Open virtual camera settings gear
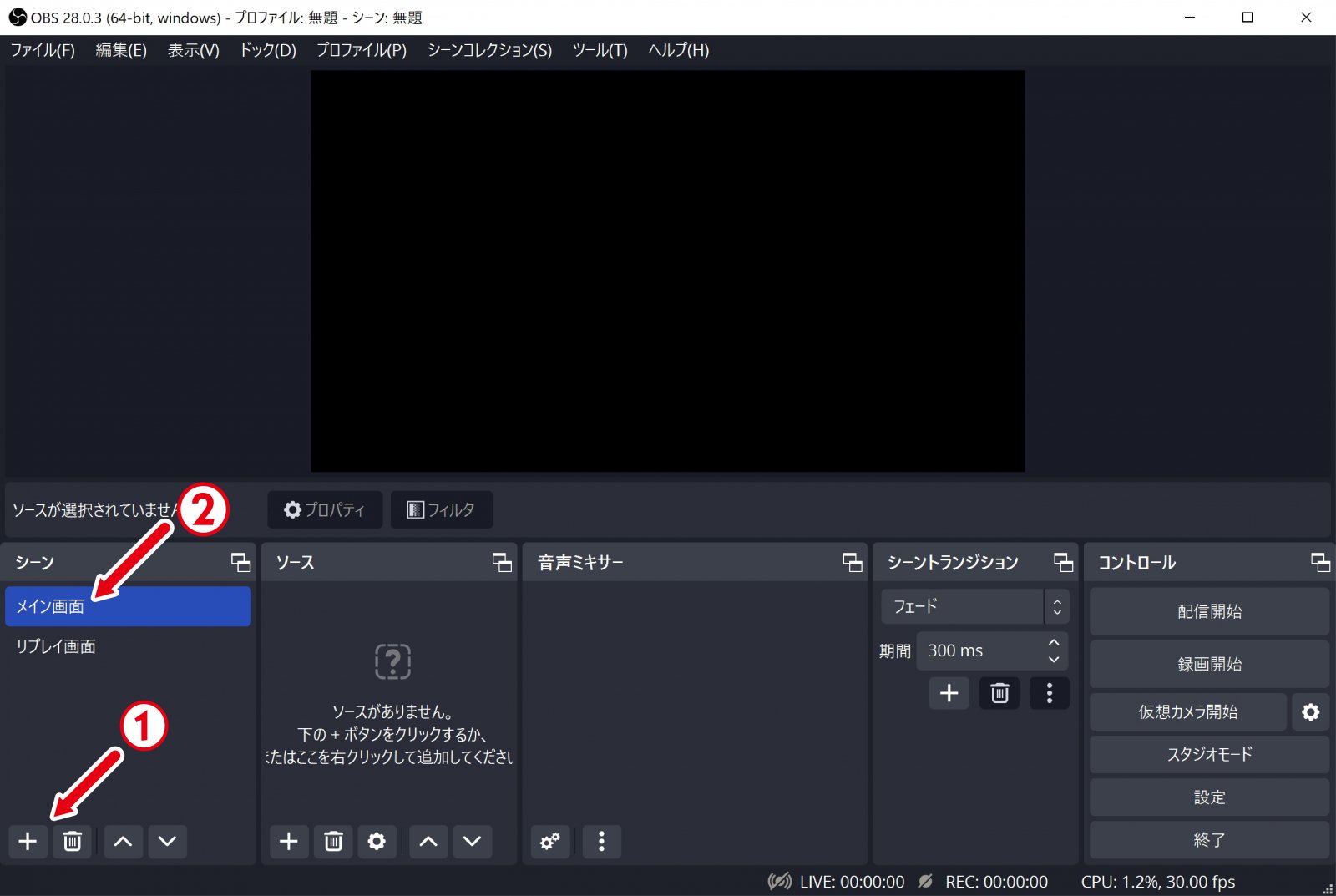1336x896 pixels. (1311, 711)
